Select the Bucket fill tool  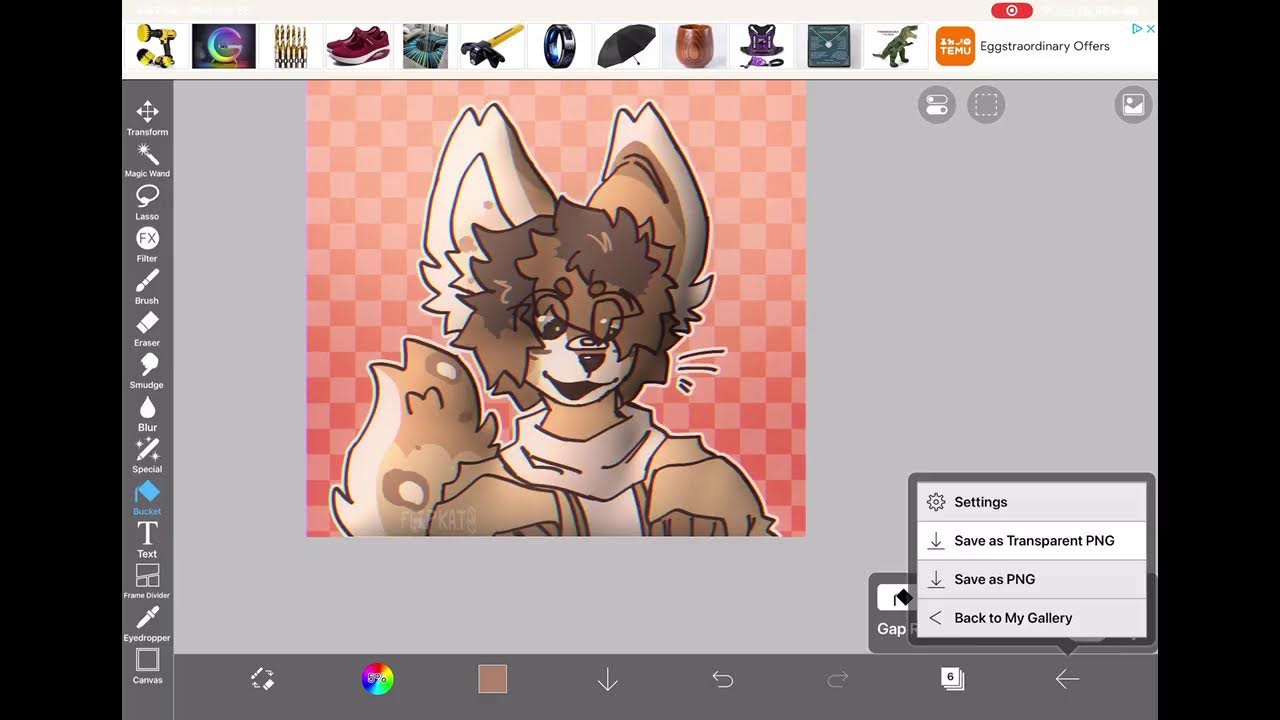147,498
